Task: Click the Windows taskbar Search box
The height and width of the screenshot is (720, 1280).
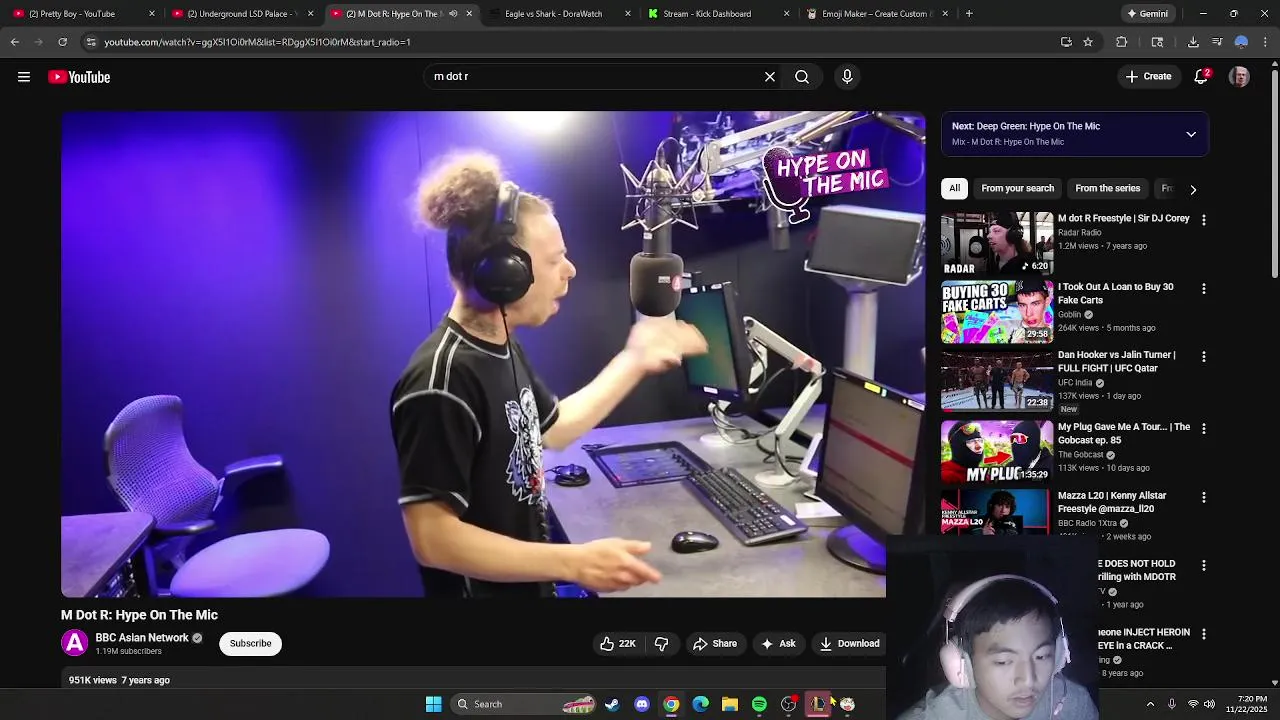Action: coord(523,704)
